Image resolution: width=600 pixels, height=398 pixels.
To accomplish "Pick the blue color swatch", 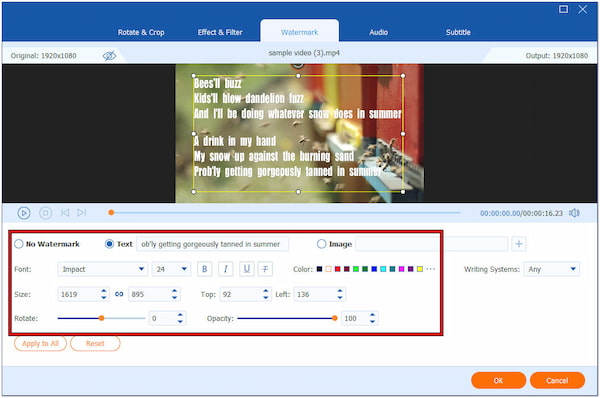I will 374,269.
